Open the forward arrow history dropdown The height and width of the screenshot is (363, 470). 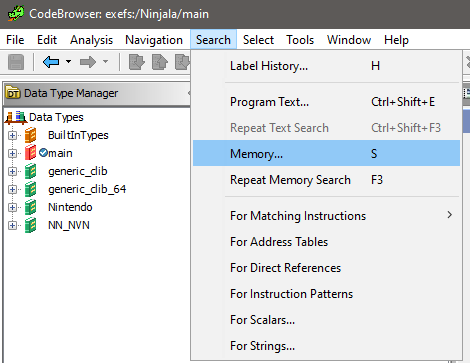[x=105, y=62]
